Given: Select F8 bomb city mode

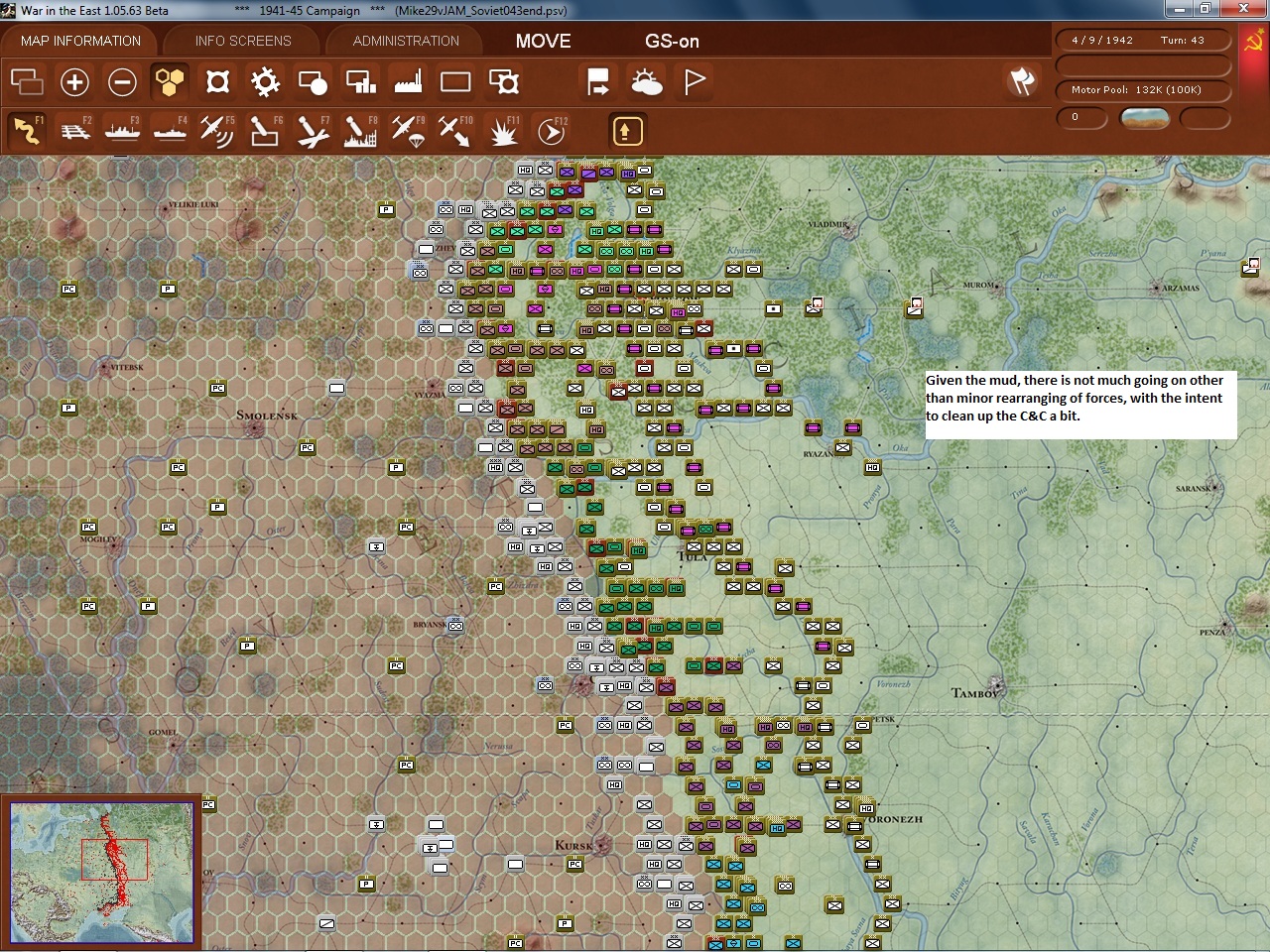Looking at the screenshot, I should (x=360, y=131).
